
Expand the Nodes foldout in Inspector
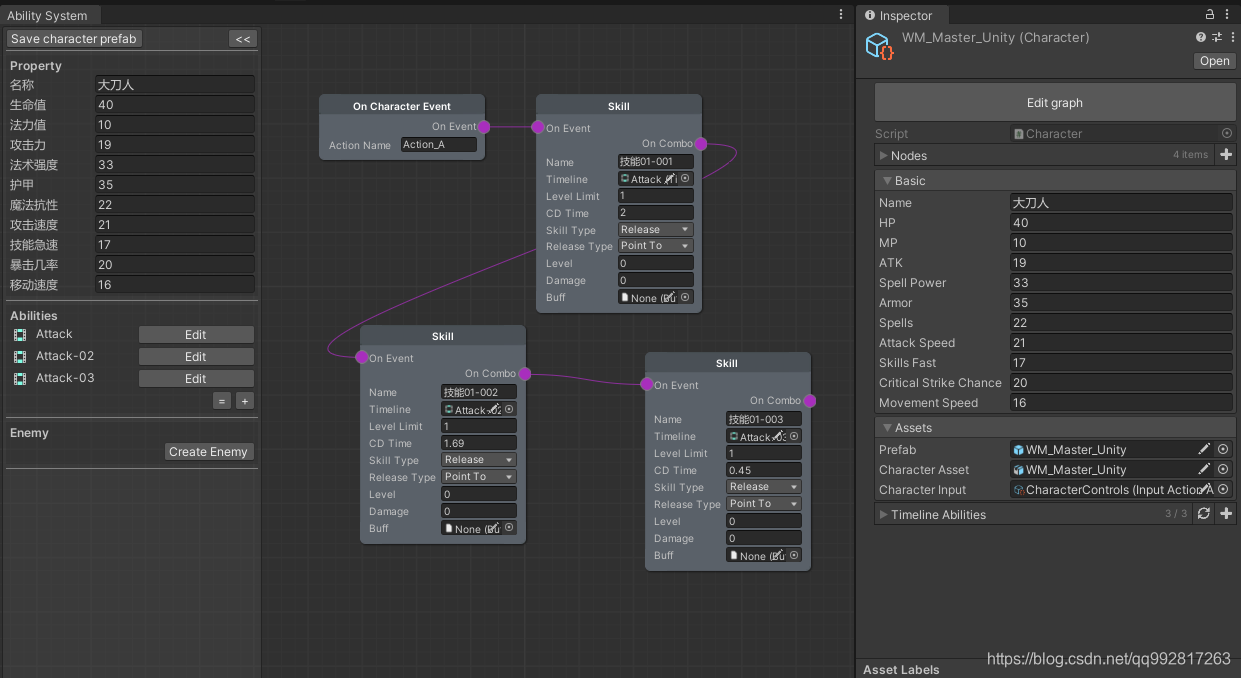click(883, 155)
